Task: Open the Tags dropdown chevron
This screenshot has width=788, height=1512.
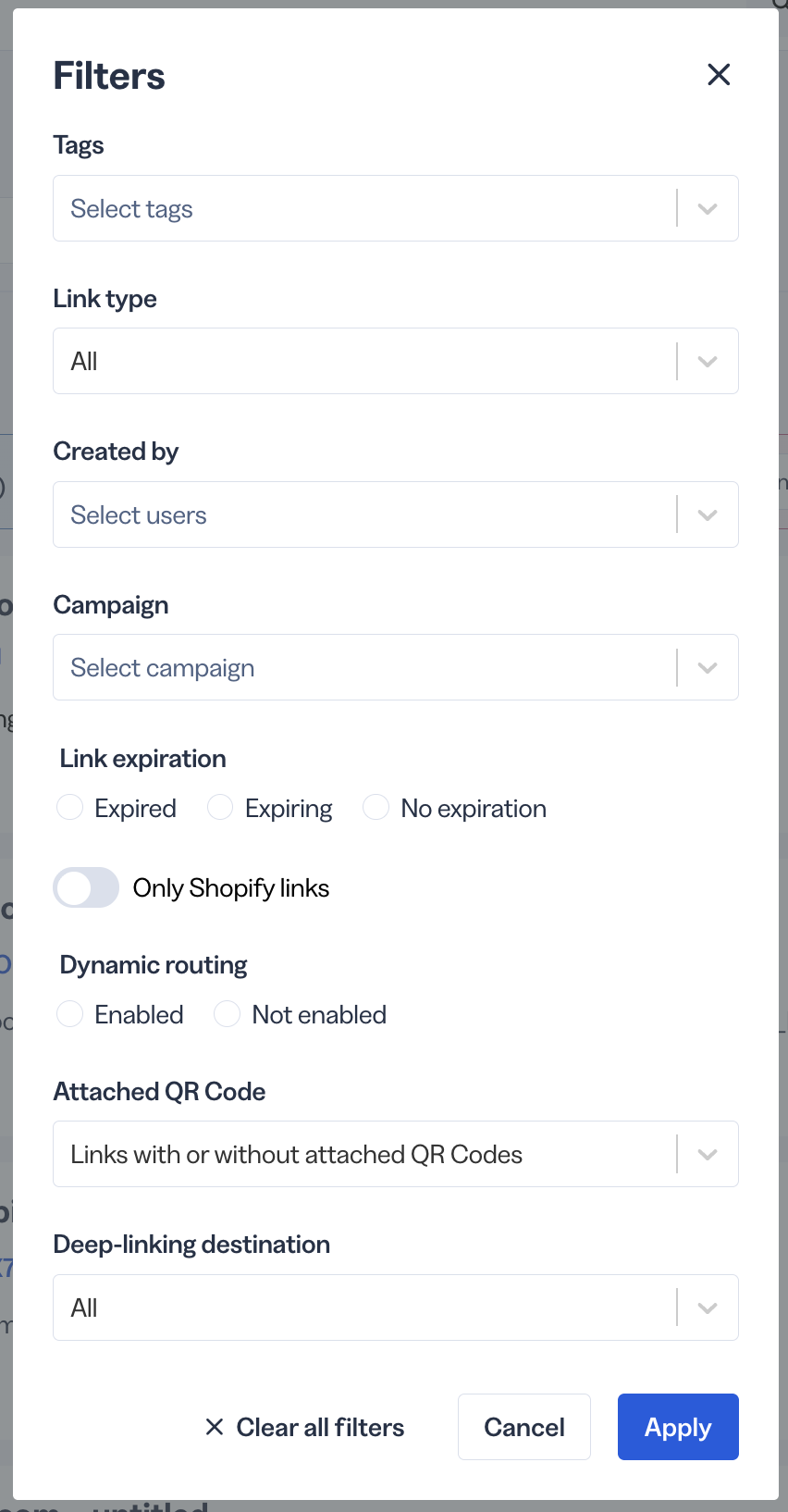Action: [708, 209]
